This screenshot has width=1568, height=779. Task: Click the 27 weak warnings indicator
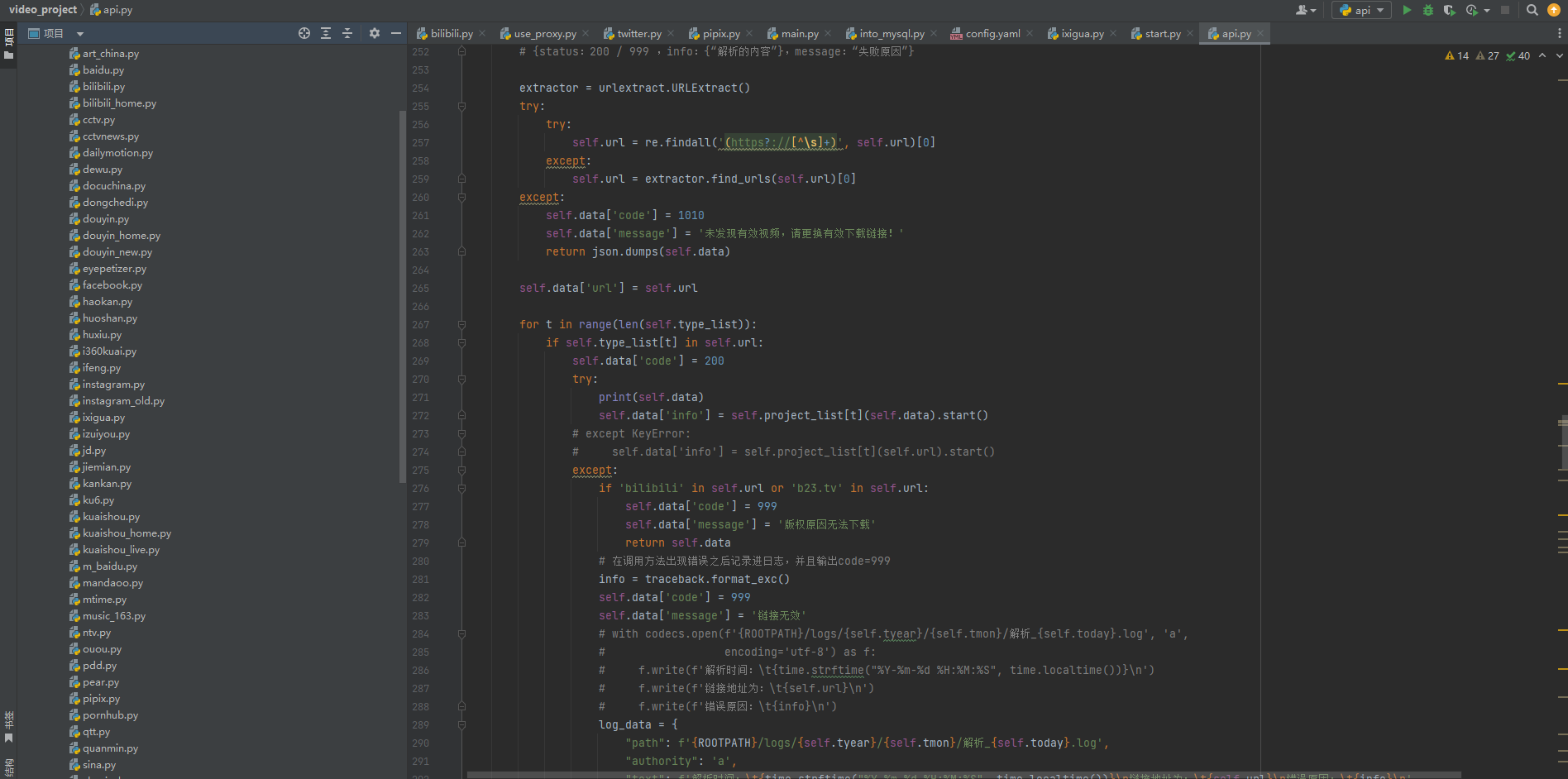1488,55
